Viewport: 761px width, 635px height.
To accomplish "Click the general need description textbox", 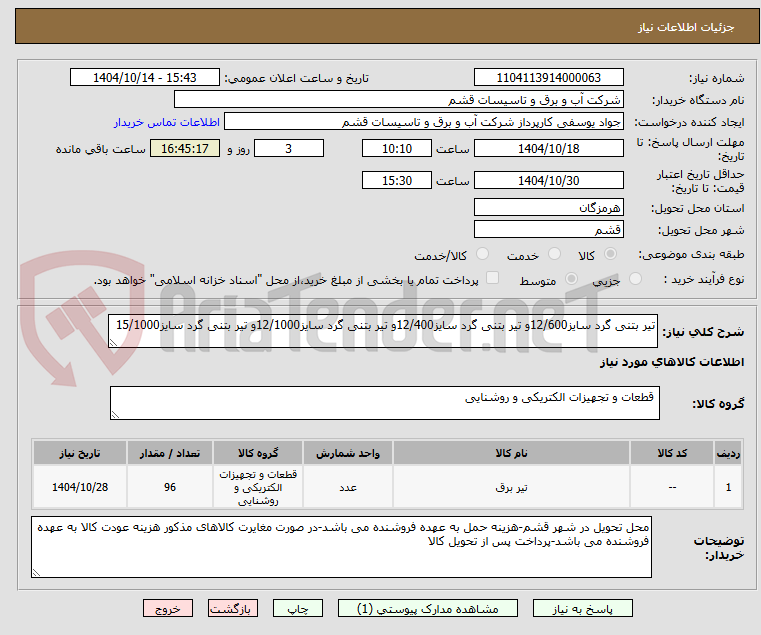I will pos(383,331).
